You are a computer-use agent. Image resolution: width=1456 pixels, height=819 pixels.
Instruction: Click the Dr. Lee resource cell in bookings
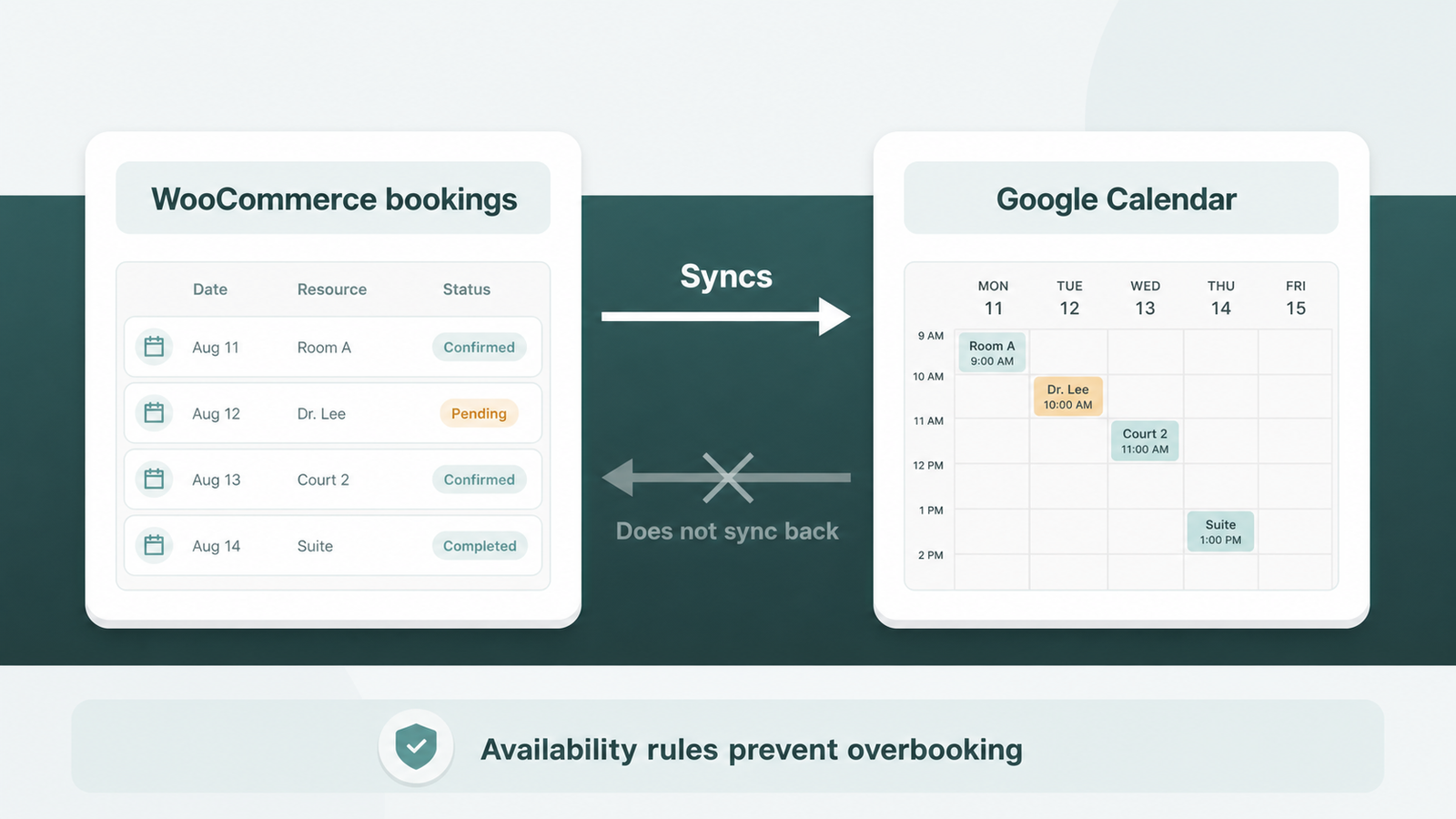pyautogui.click(x=321, y=414)
